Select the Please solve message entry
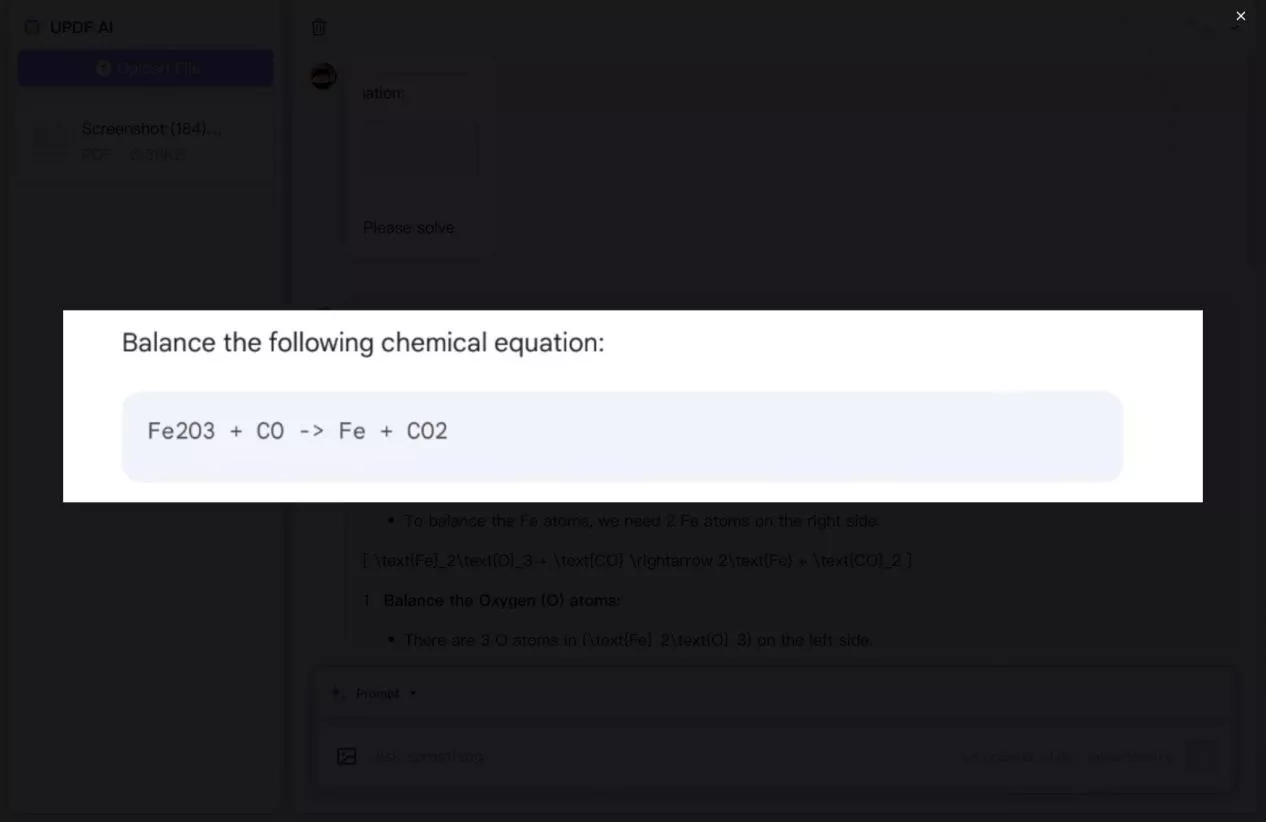1266x822 pixels. (408, 227)
